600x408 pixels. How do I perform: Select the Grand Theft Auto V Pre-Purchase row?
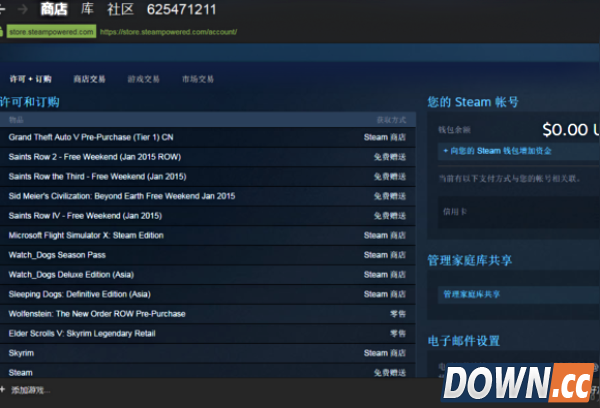pos(207,137)
